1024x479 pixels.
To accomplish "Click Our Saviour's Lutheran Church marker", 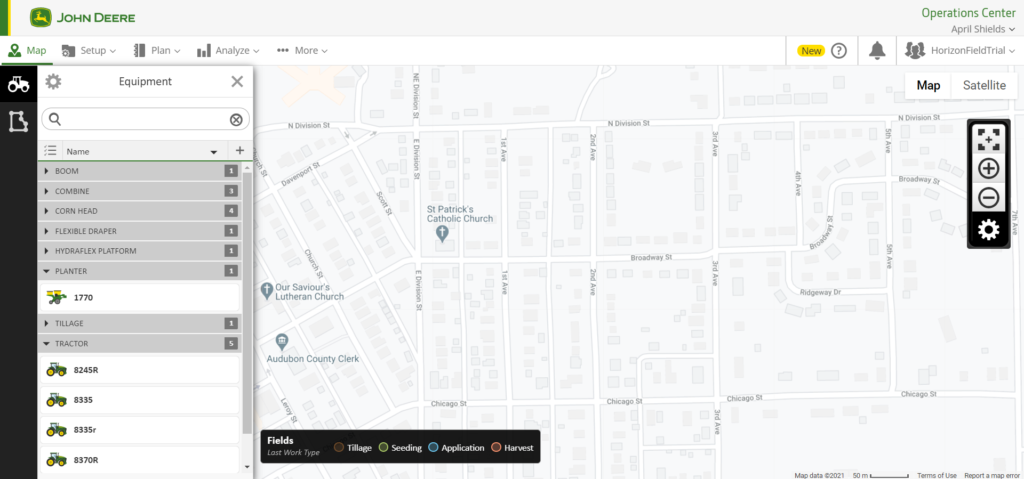I will 266,290.
